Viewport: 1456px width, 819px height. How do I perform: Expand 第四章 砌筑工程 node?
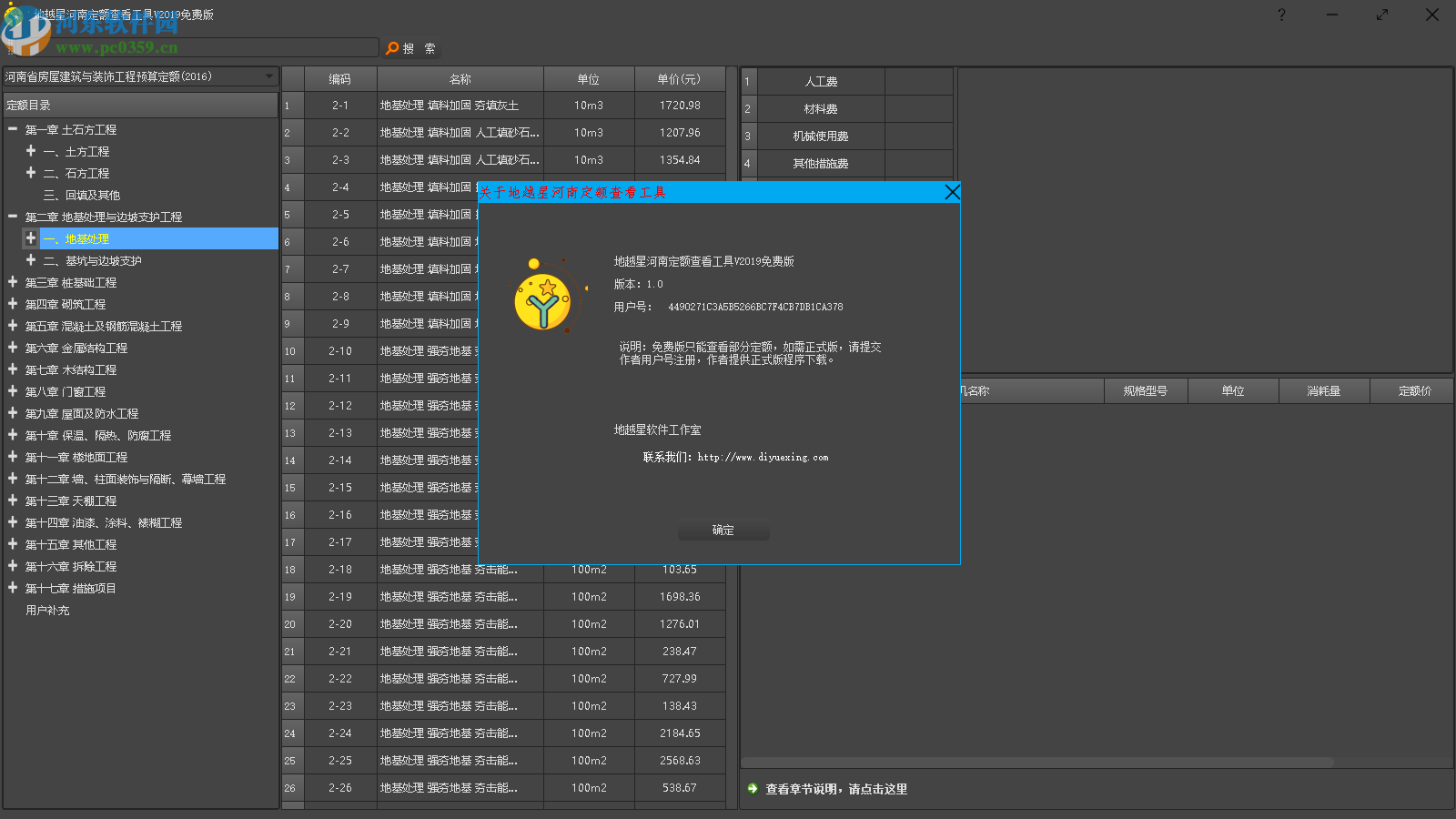point(13,304)
